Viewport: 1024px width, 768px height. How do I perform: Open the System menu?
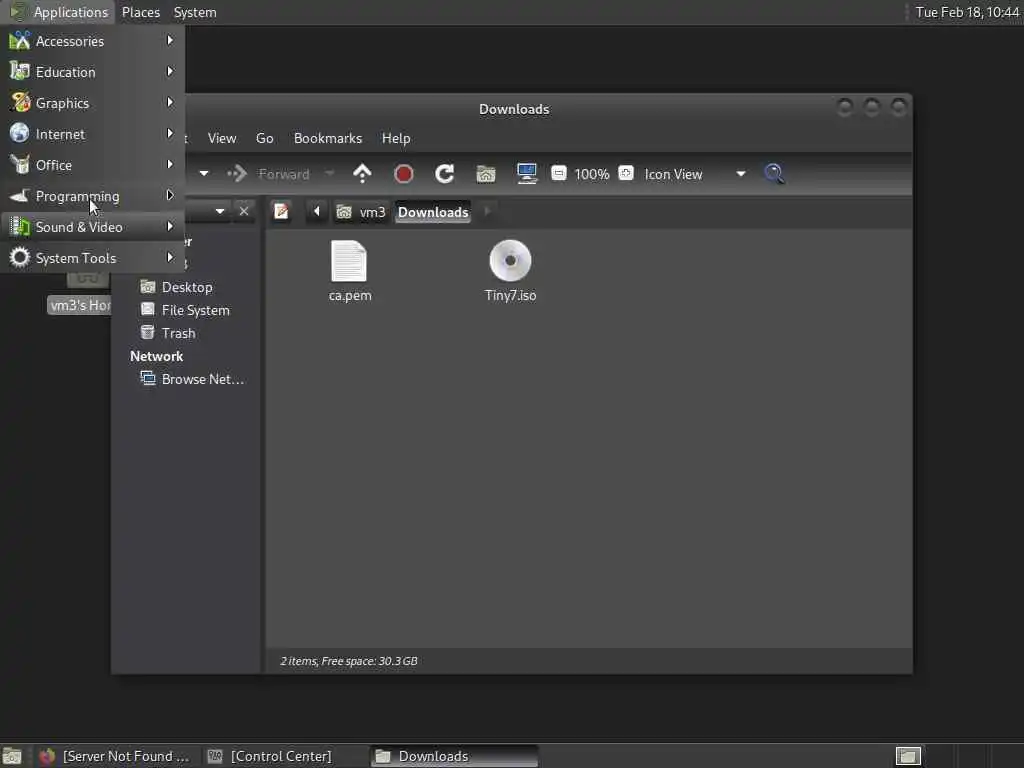pos(195,12)
